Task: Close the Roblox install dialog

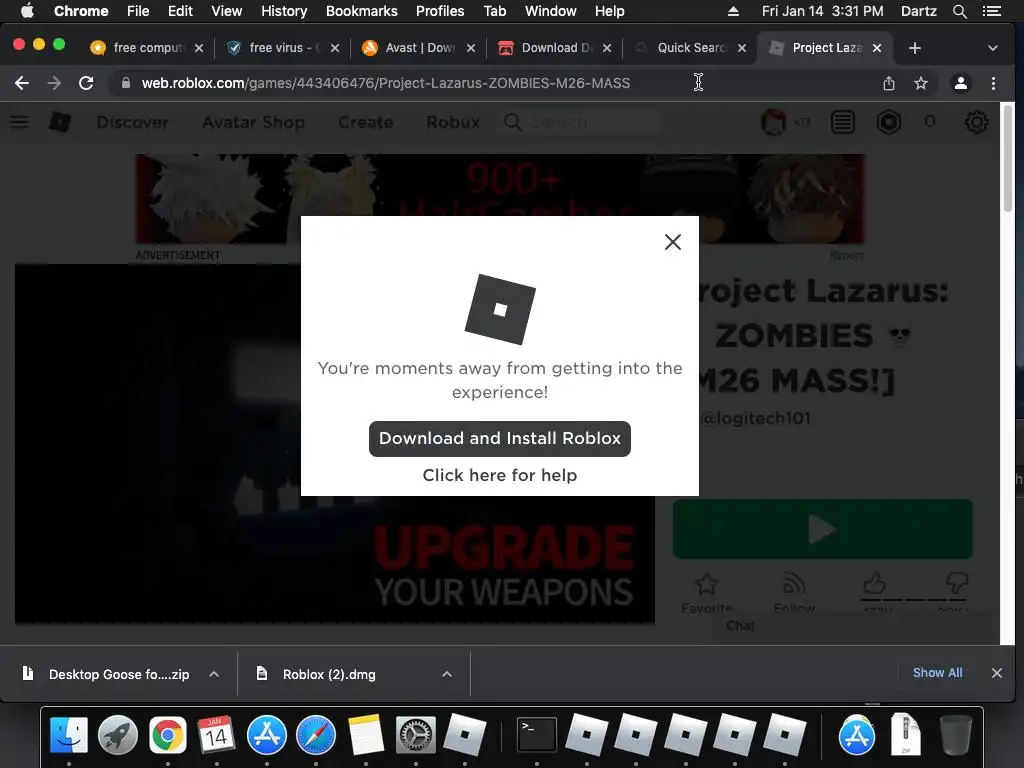Action: (673, 242)
